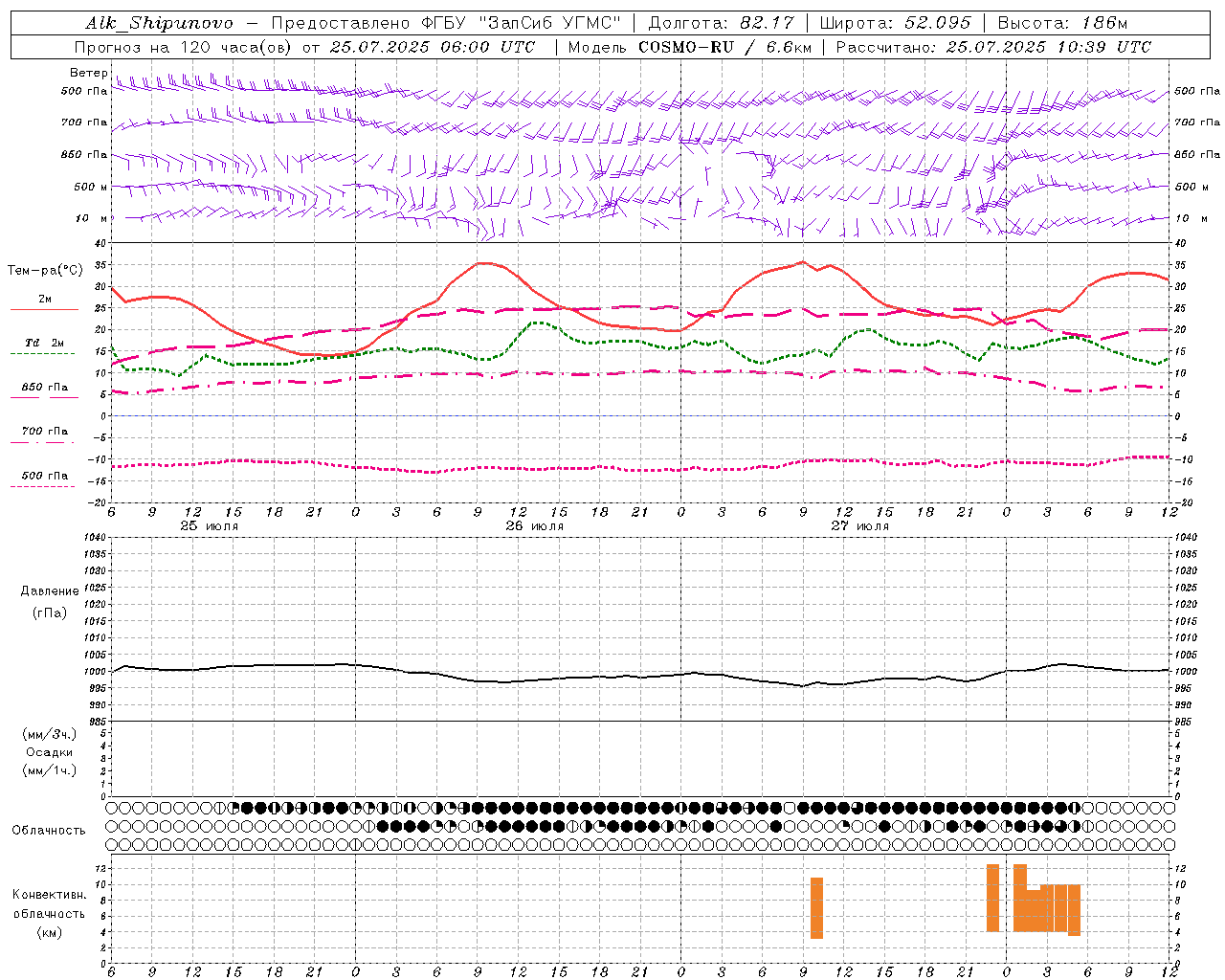Click the 700 гПа temperature legend entry
This screenshot has width=1225, height=980.
tap(45, 432)
